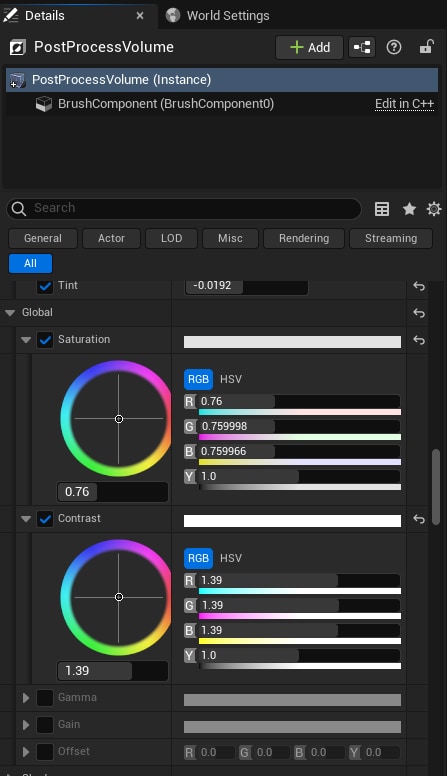Reset the Tint value to default
The width and height of the screenshot is (447, 776).
(419, 286)
